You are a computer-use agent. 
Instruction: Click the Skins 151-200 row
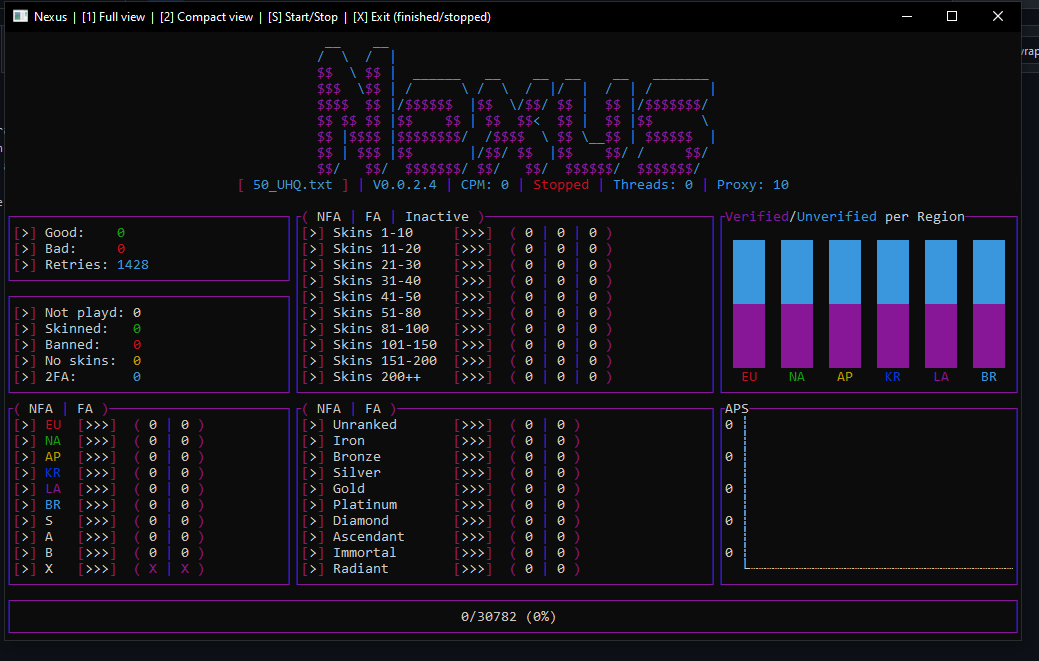pos(457,360)
